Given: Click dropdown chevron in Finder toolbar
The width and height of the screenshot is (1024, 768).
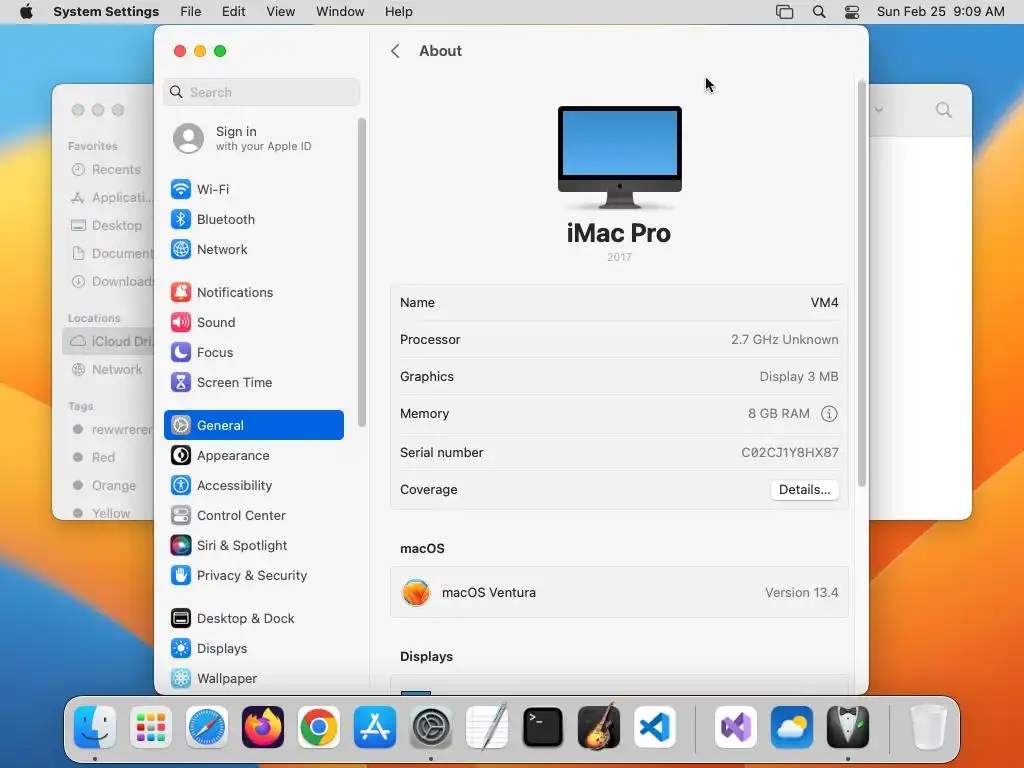Looking at the screenshot, I should (879, 110).
